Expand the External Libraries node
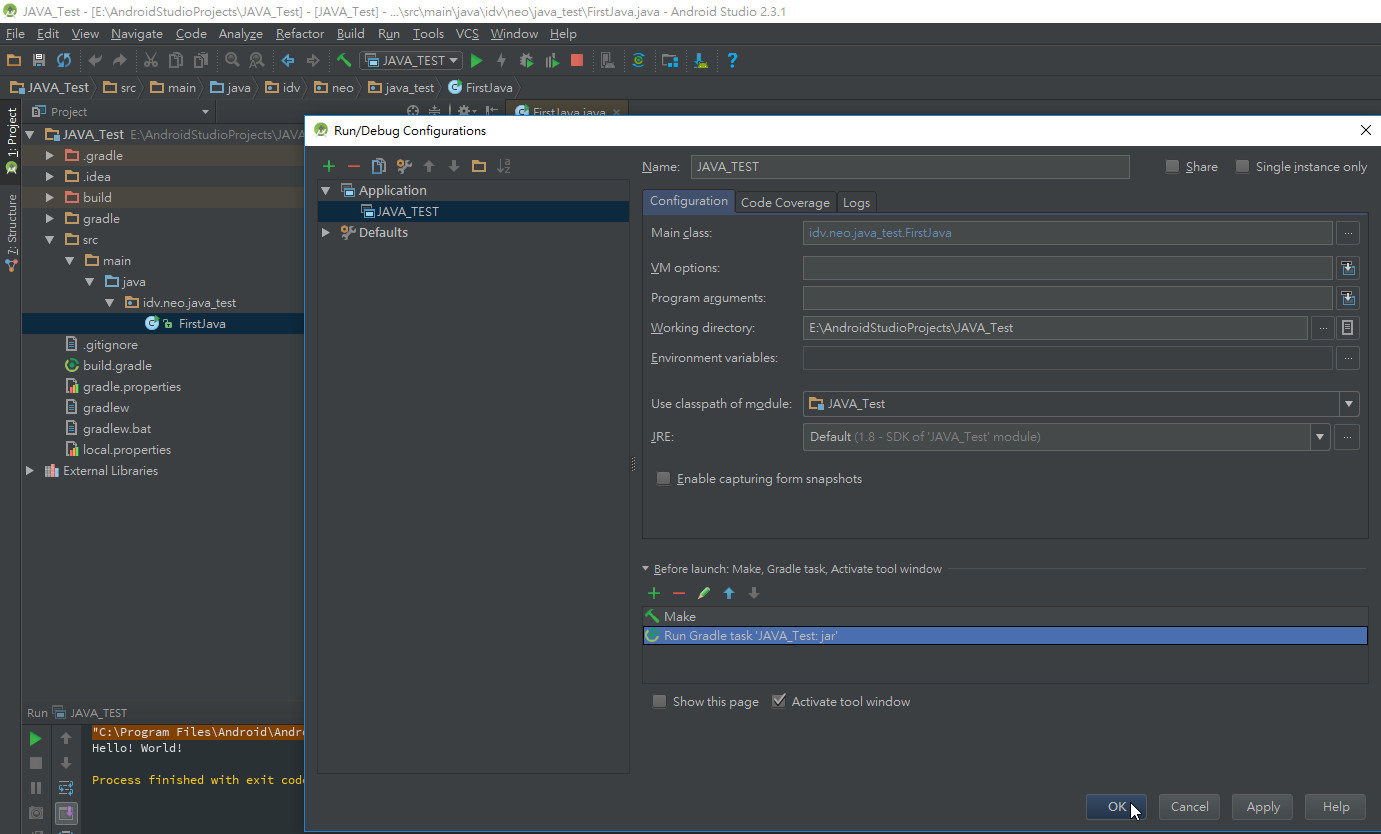 pos(30,471)
